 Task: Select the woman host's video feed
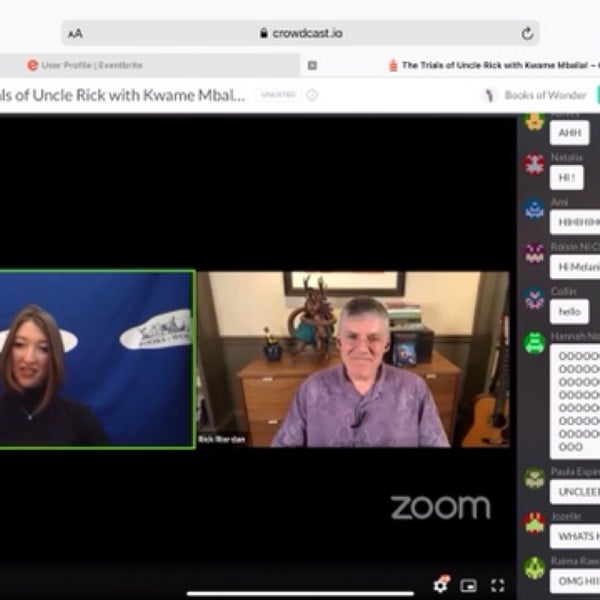point(96,358)
